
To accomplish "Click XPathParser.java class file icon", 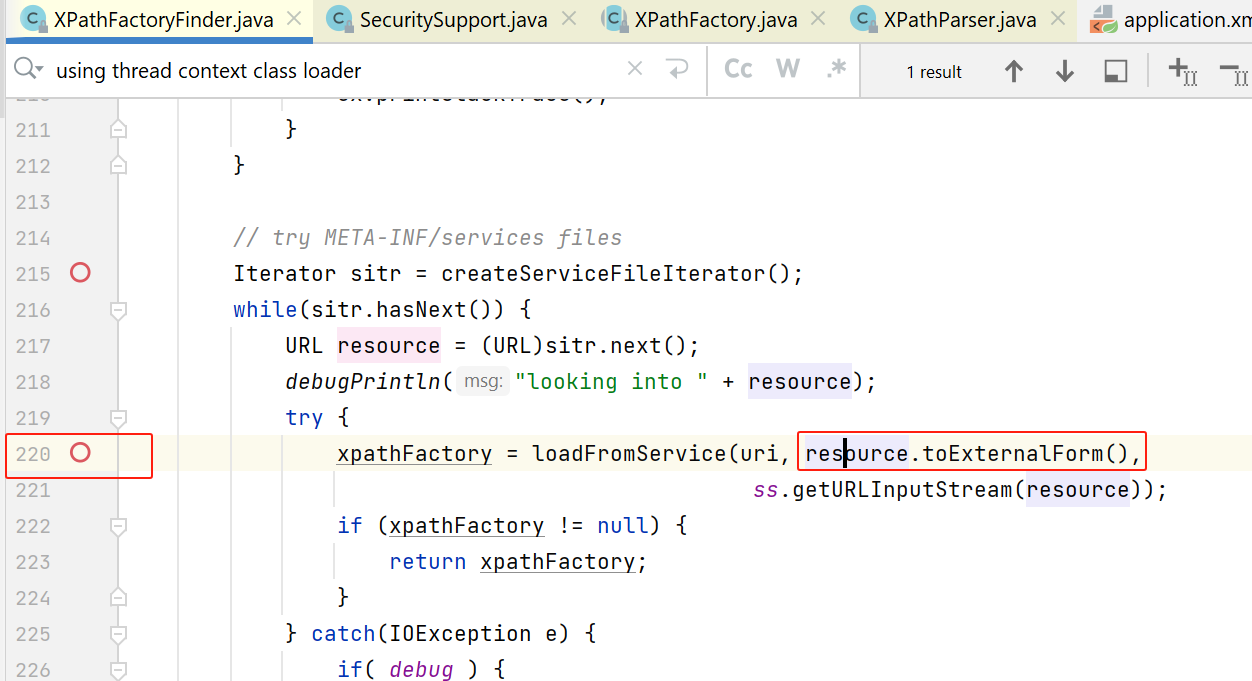I will pyautogui.click(x=863, y=19).
